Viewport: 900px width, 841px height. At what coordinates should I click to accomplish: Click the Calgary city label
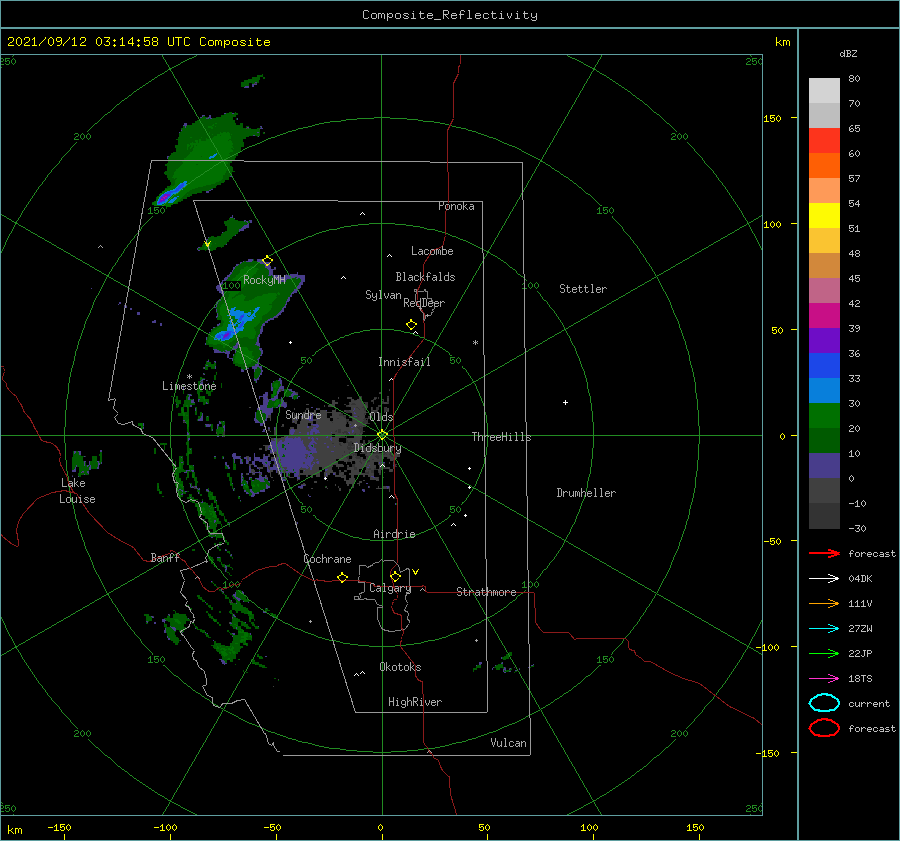tap(390, 588)
